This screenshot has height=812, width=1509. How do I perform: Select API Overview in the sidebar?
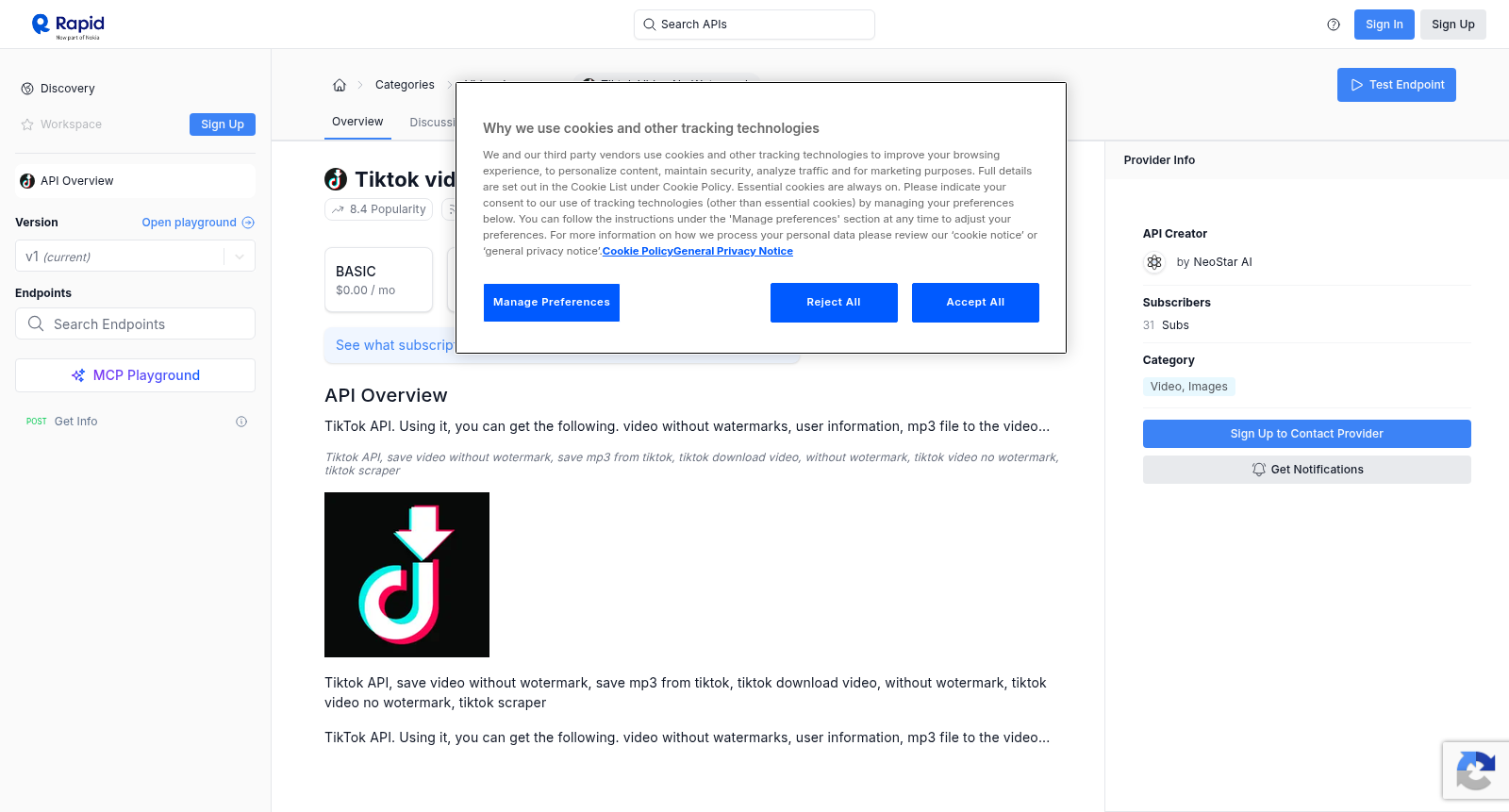click(135, 181)
